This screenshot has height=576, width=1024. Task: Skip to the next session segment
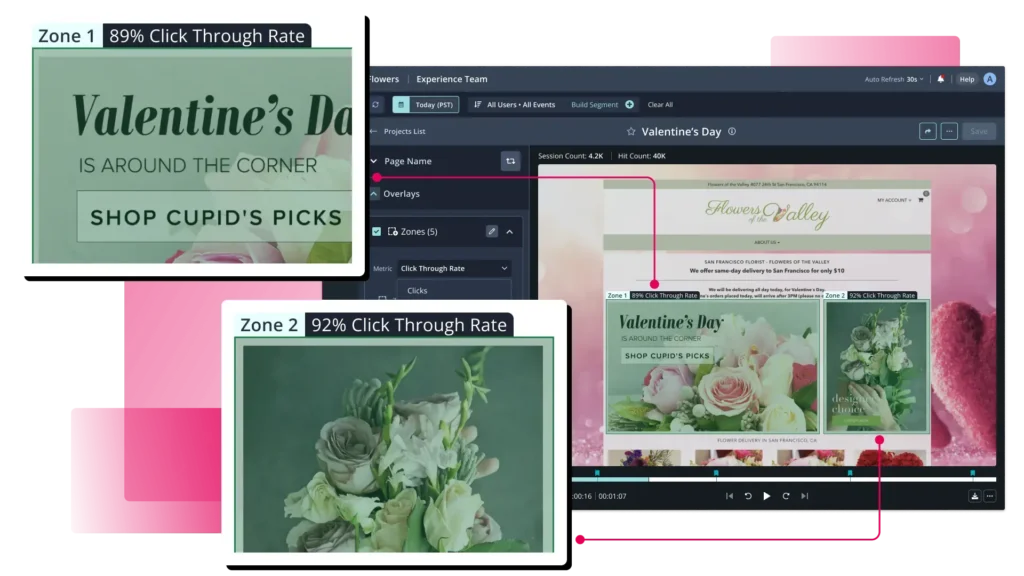point(805,496)
